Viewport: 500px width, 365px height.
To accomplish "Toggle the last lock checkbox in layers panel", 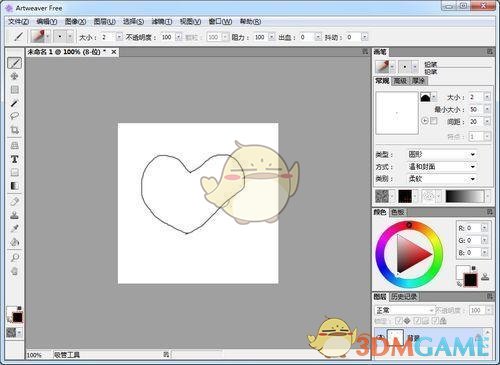I will (435, 321).
